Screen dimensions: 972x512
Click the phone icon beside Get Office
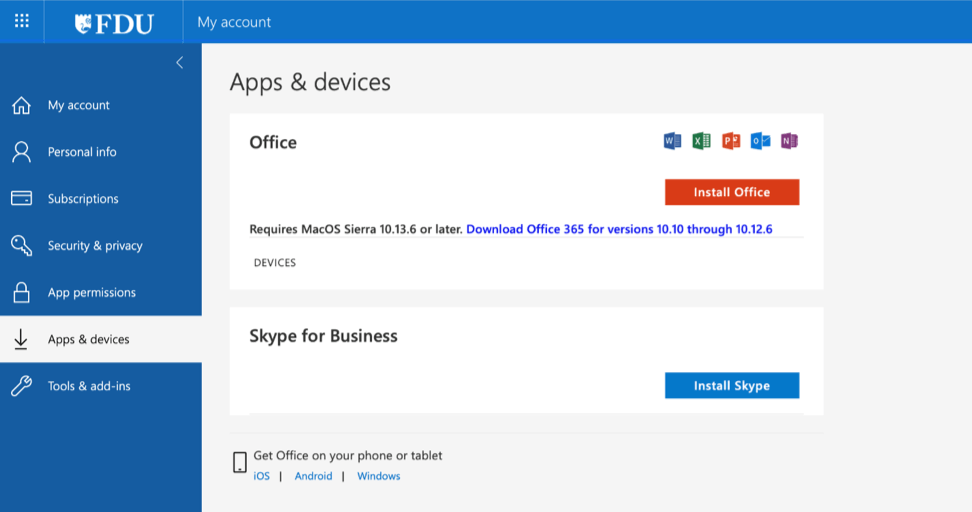(240, 462)
